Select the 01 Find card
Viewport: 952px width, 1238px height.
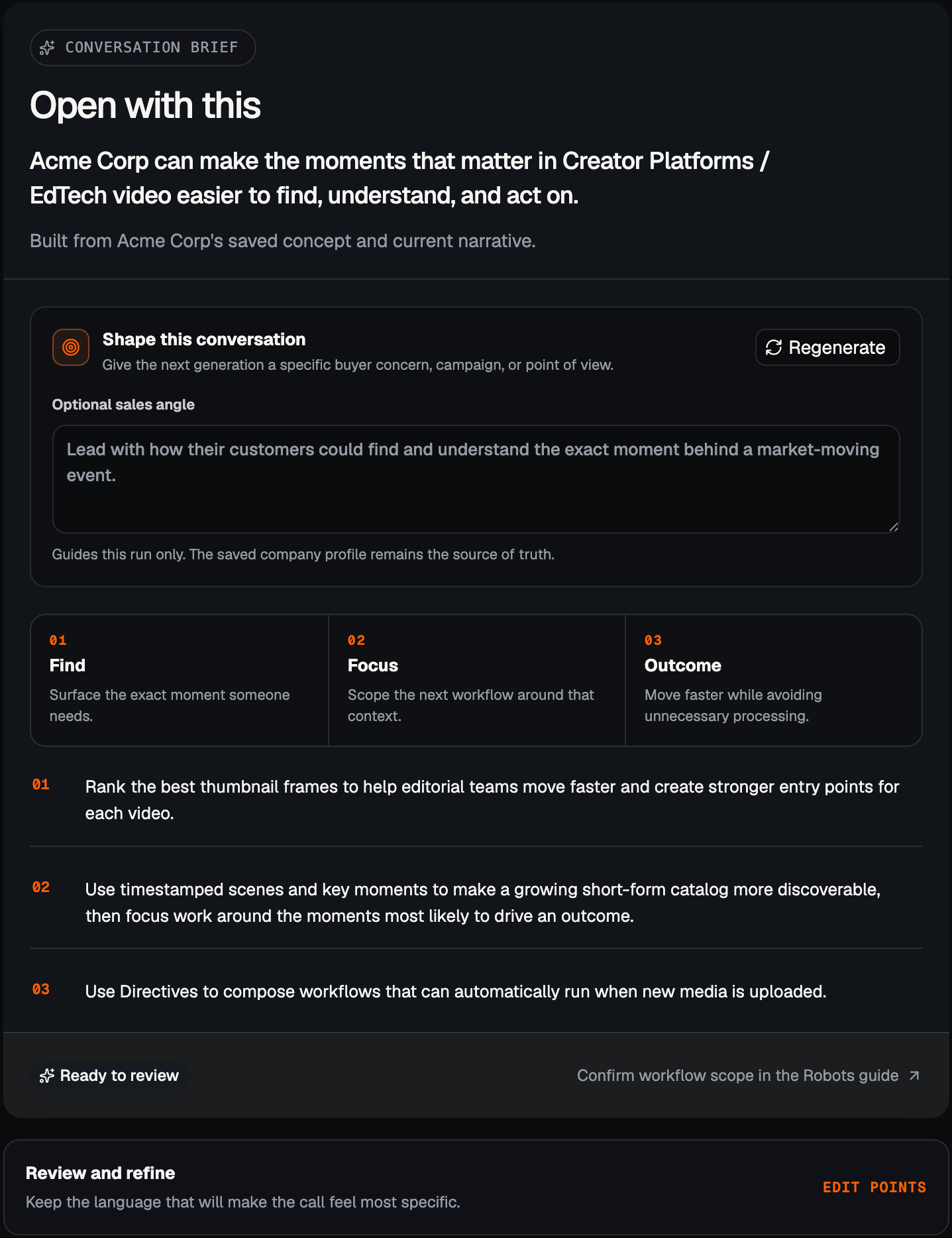[x=180, y=681]
